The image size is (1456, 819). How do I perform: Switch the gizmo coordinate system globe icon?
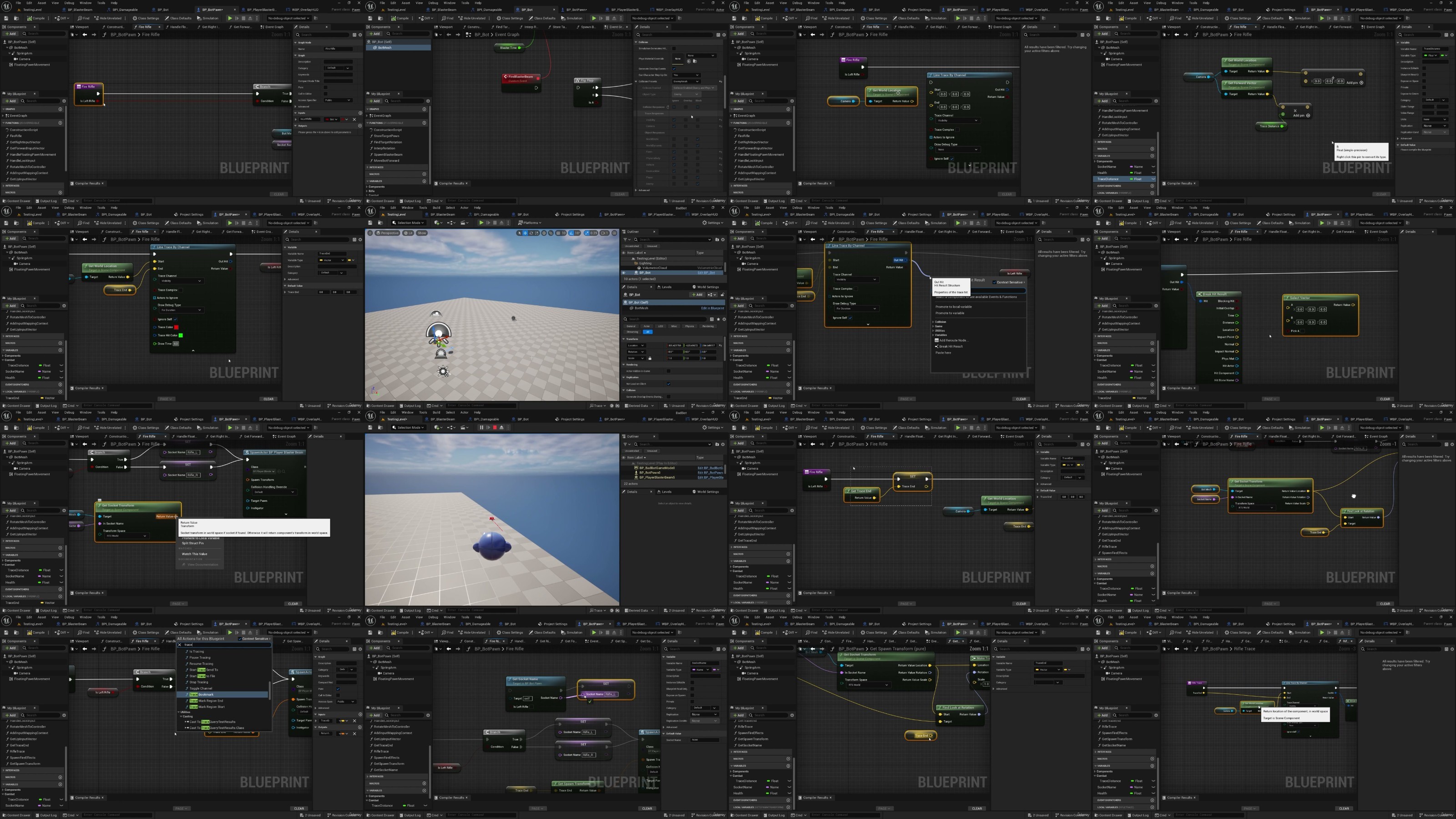tap(544, 233)
